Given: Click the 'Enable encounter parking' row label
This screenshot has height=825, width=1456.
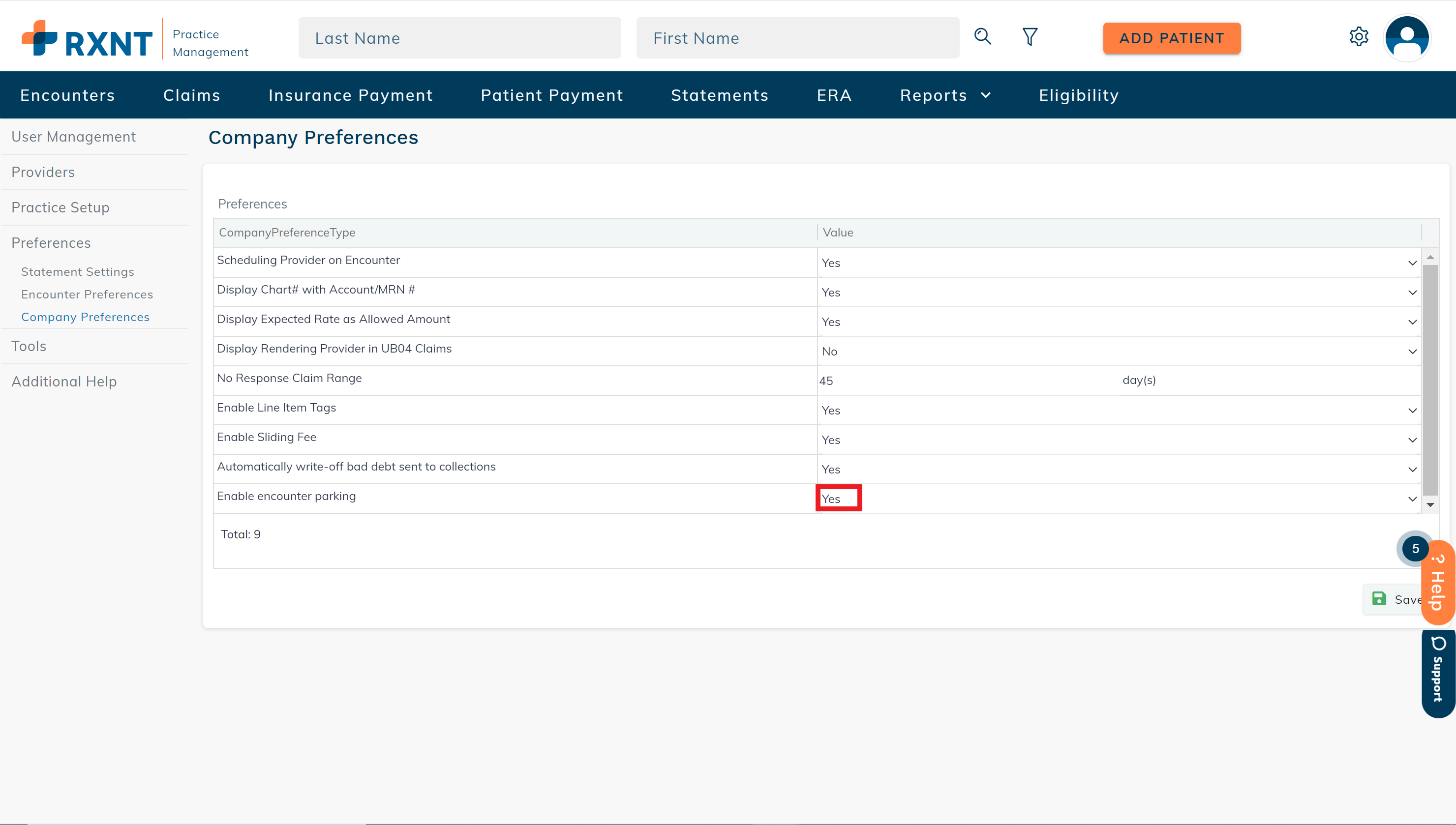Looking at the screenshot, I should tap(286, 496).
